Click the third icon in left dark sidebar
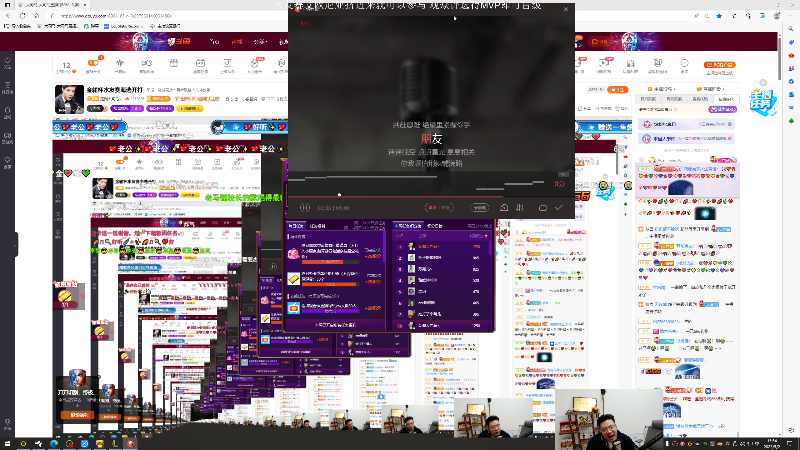This screenshot has height=450, width=800. coord(7,112)
